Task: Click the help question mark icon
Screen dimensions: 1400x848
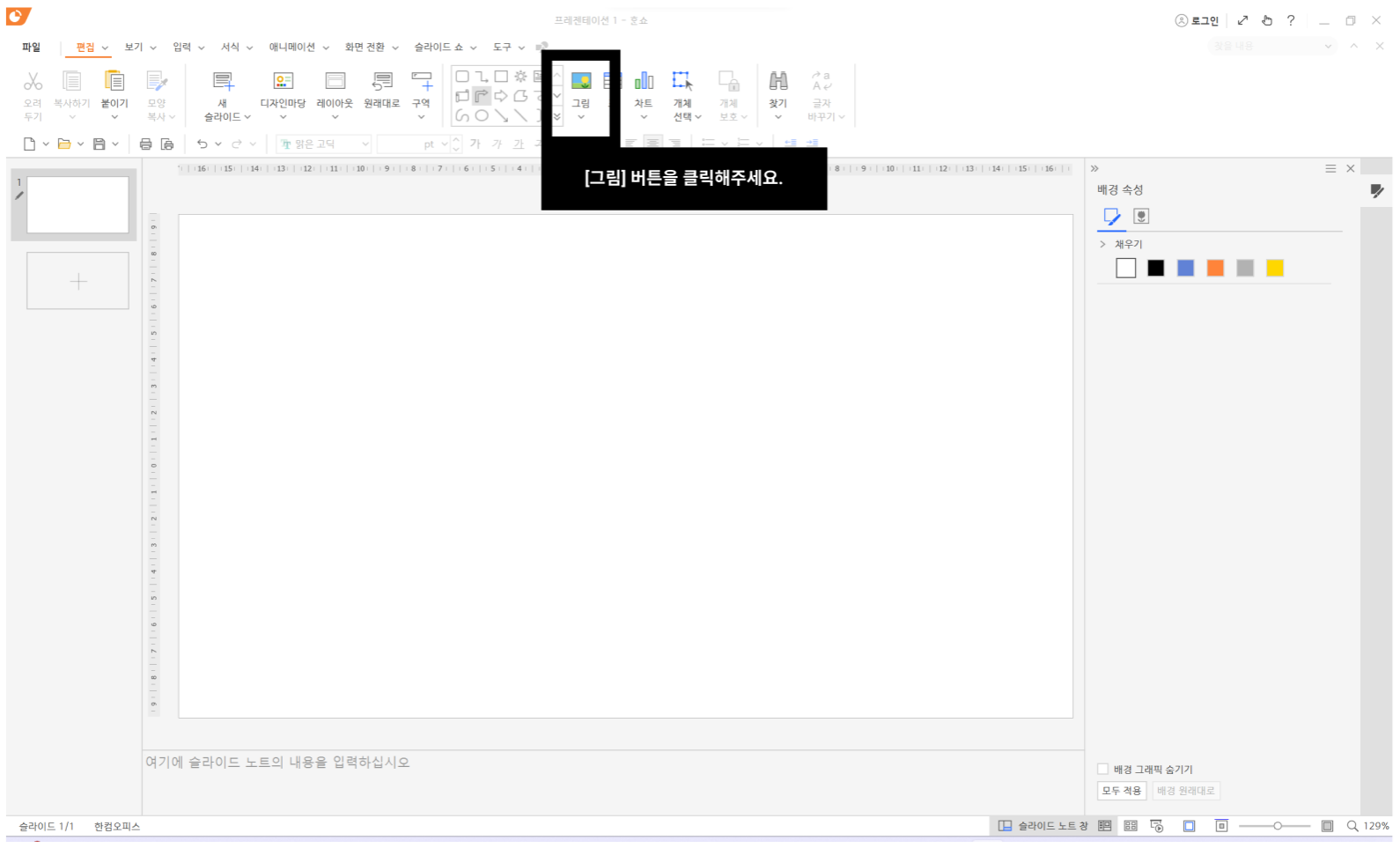Action: (x=1291, y=20)
